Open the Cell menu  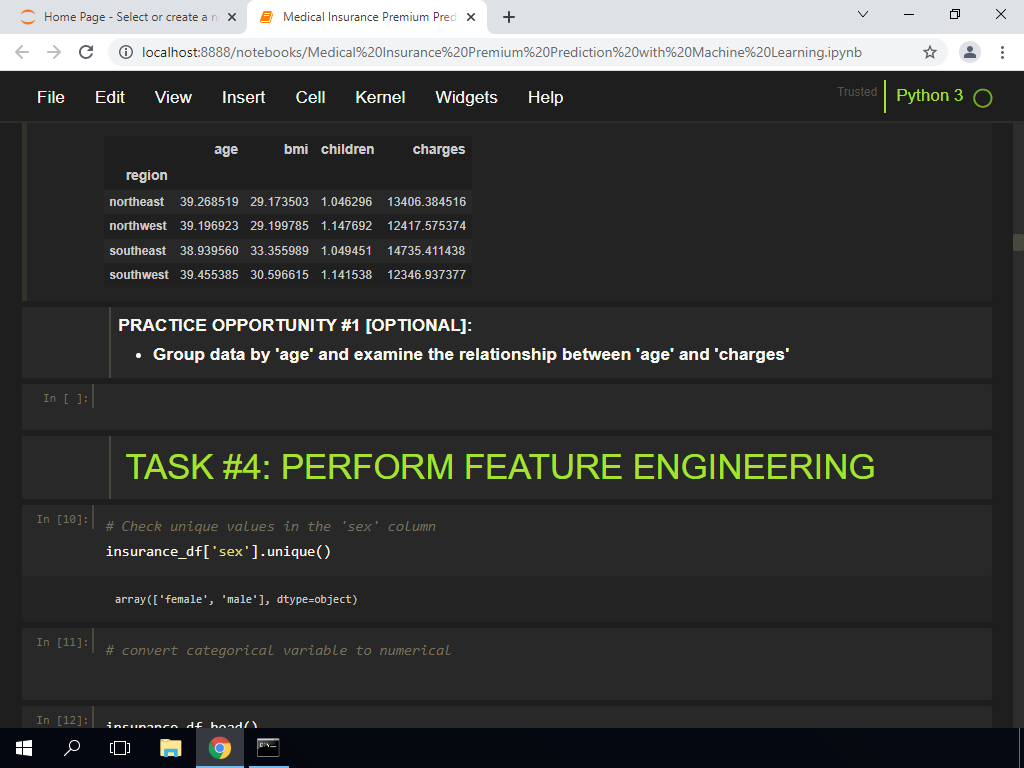point(310,97)
